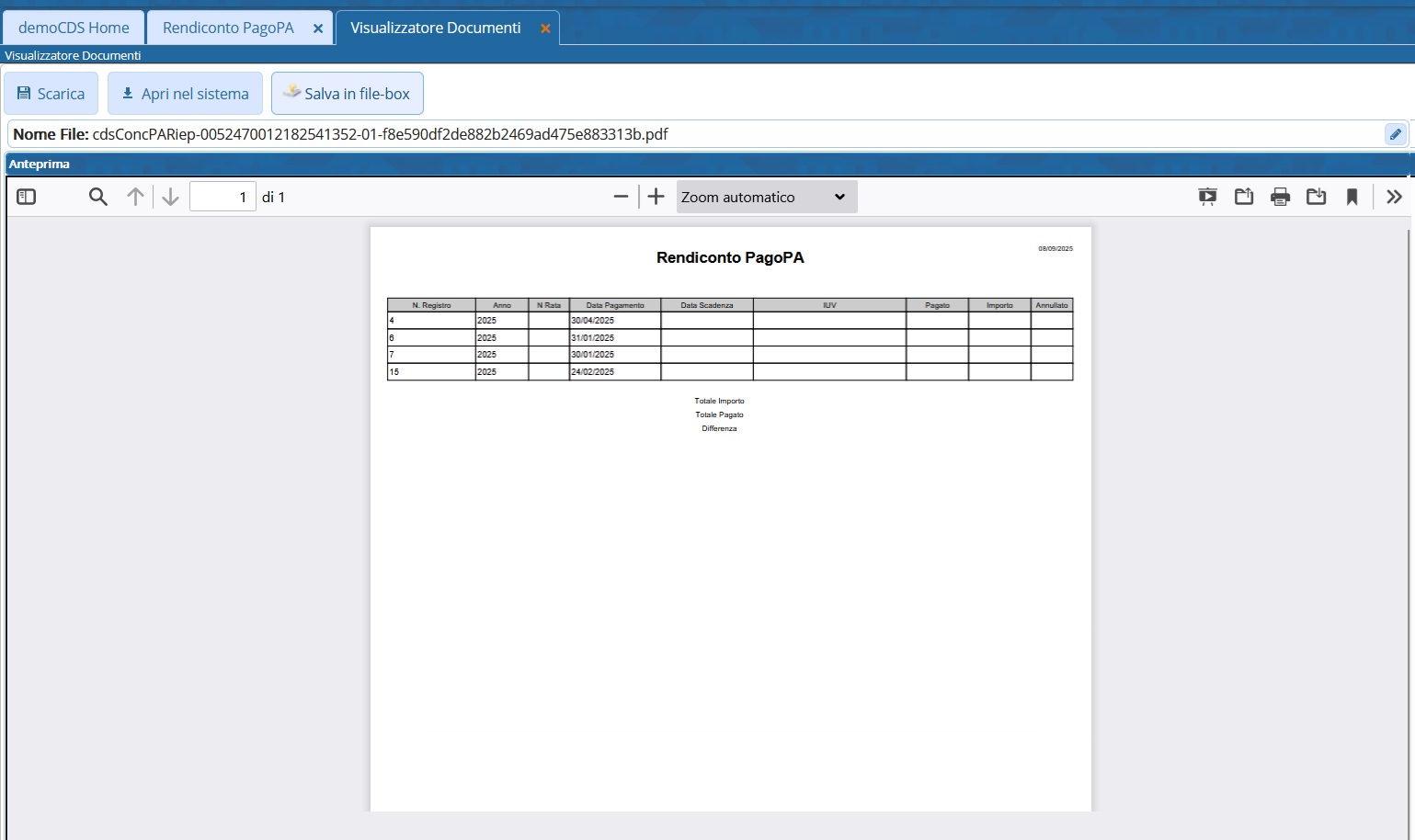Expand the Zoom automatico dropdown
Screen dimensions: 1415x840
point(766,197)
